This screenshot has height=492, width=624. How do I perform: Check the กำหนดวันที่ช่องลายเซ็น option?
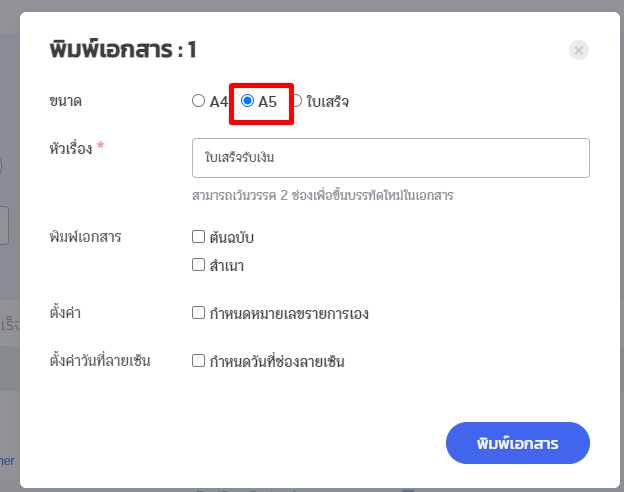pos(199,361)
